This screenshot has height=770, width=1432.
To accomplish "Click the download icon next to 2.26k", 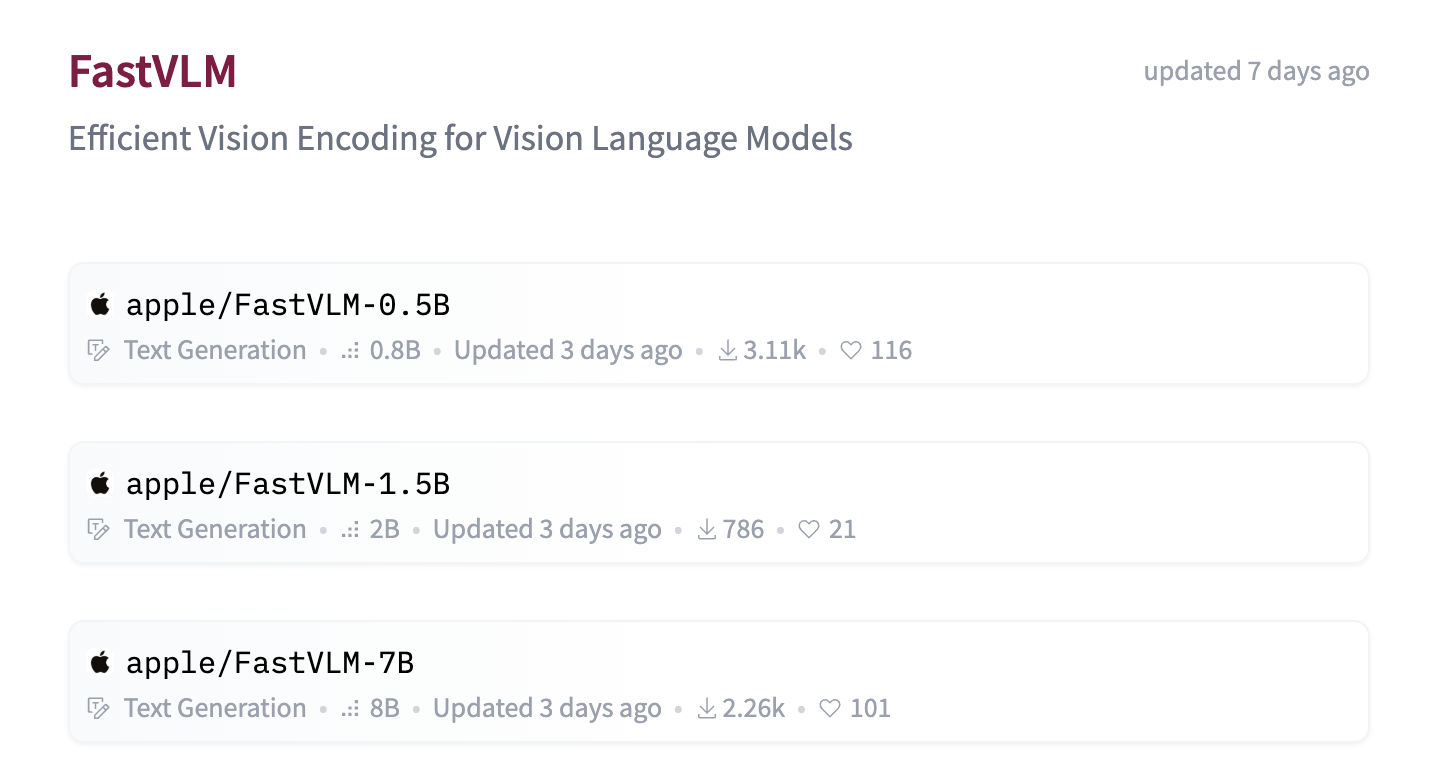I will 707,708.
